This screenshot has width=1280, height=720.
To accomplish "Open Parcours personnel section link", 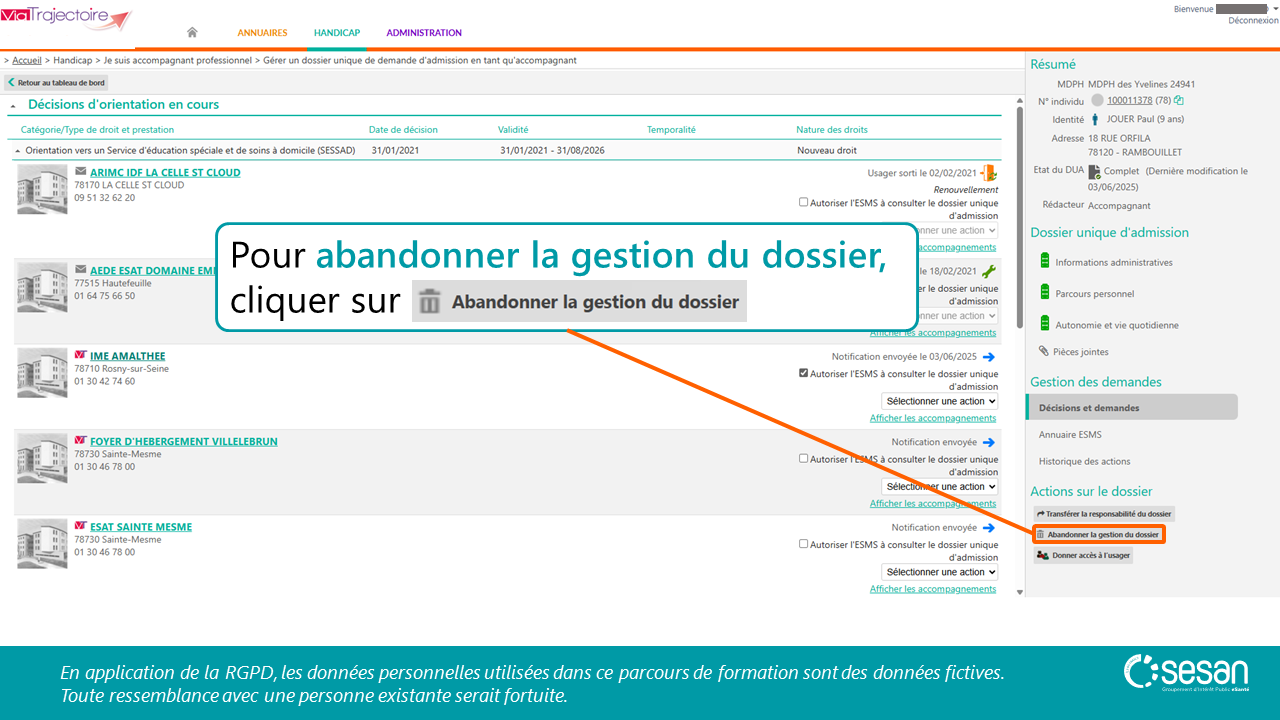I will coord(1095,294).
